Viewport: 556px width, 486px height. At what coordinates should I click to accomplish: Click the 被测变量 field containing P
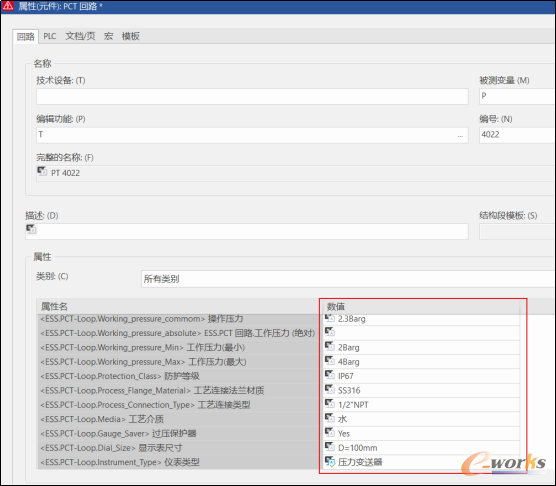tap(517, 96)
